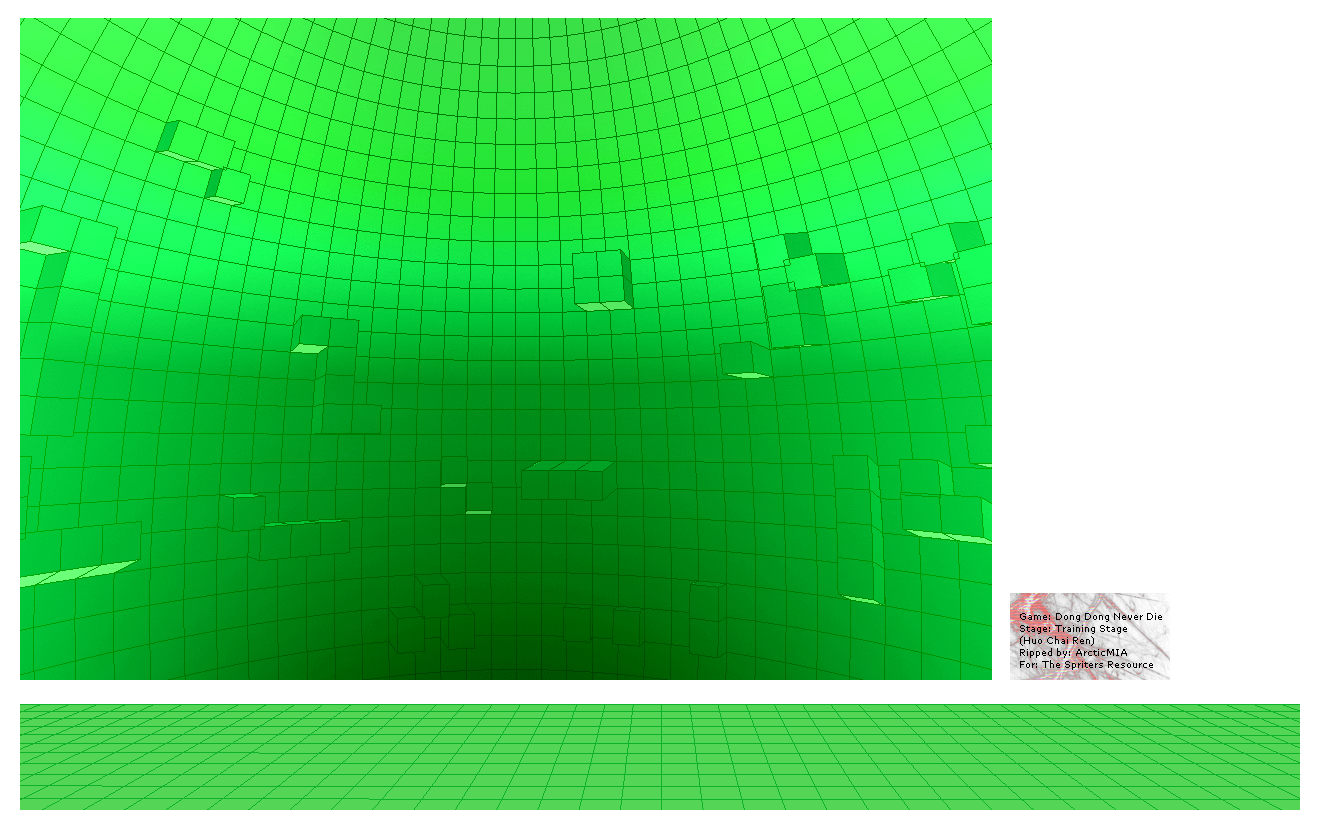Click the '(Huo Chai Ren)' text line

(1057, 641)
